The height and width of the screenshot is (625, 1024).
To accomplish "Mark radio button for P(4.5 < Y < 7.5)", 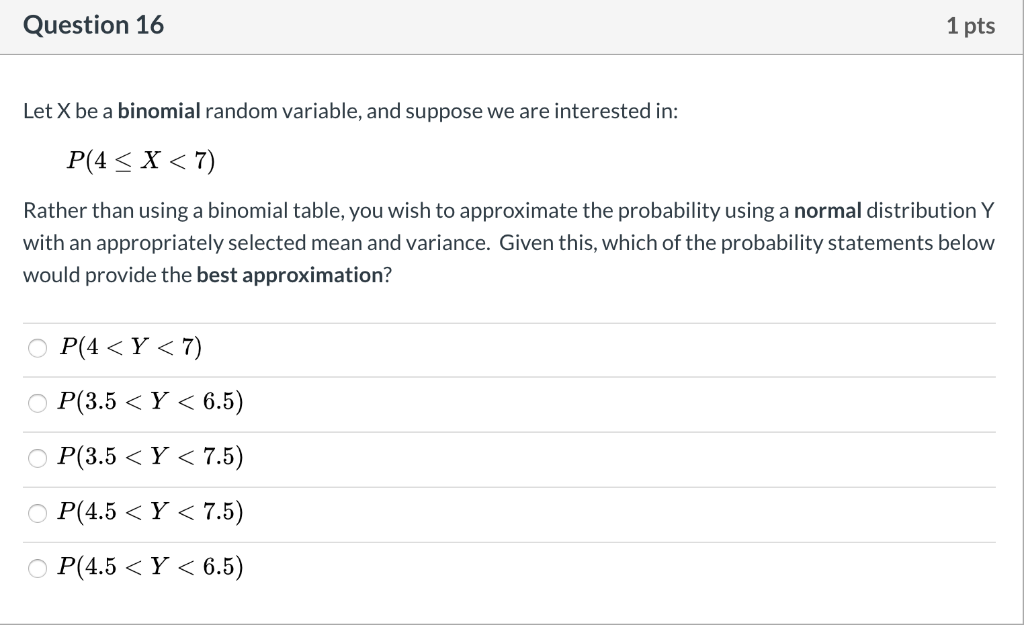I will click(x=37, y=513).
